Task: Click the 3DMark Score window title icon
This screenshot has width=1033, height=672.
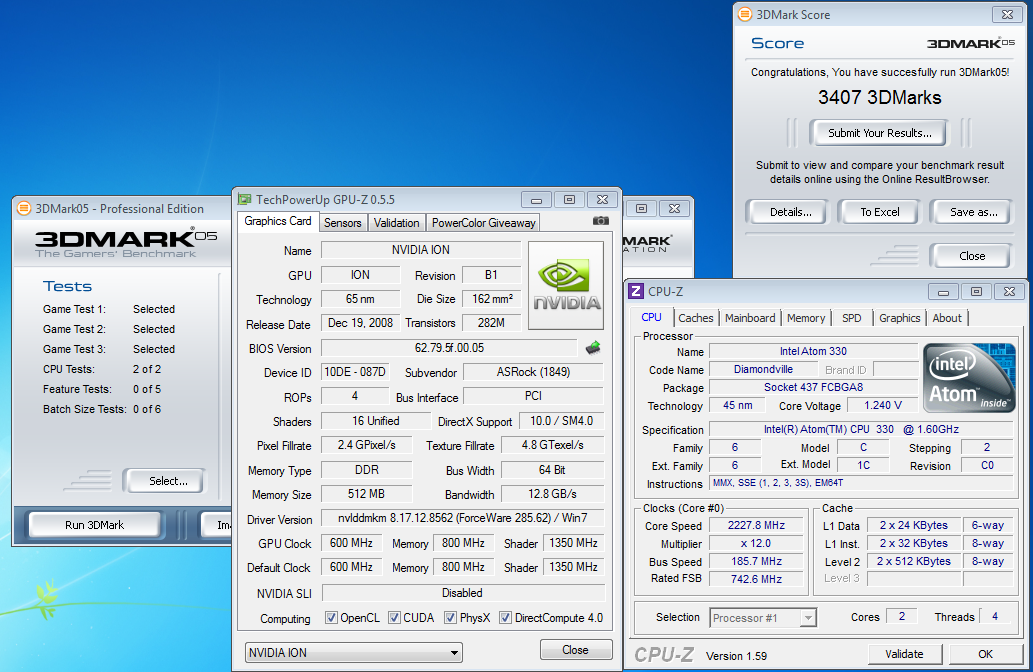Action: click(x=744, y=14)
